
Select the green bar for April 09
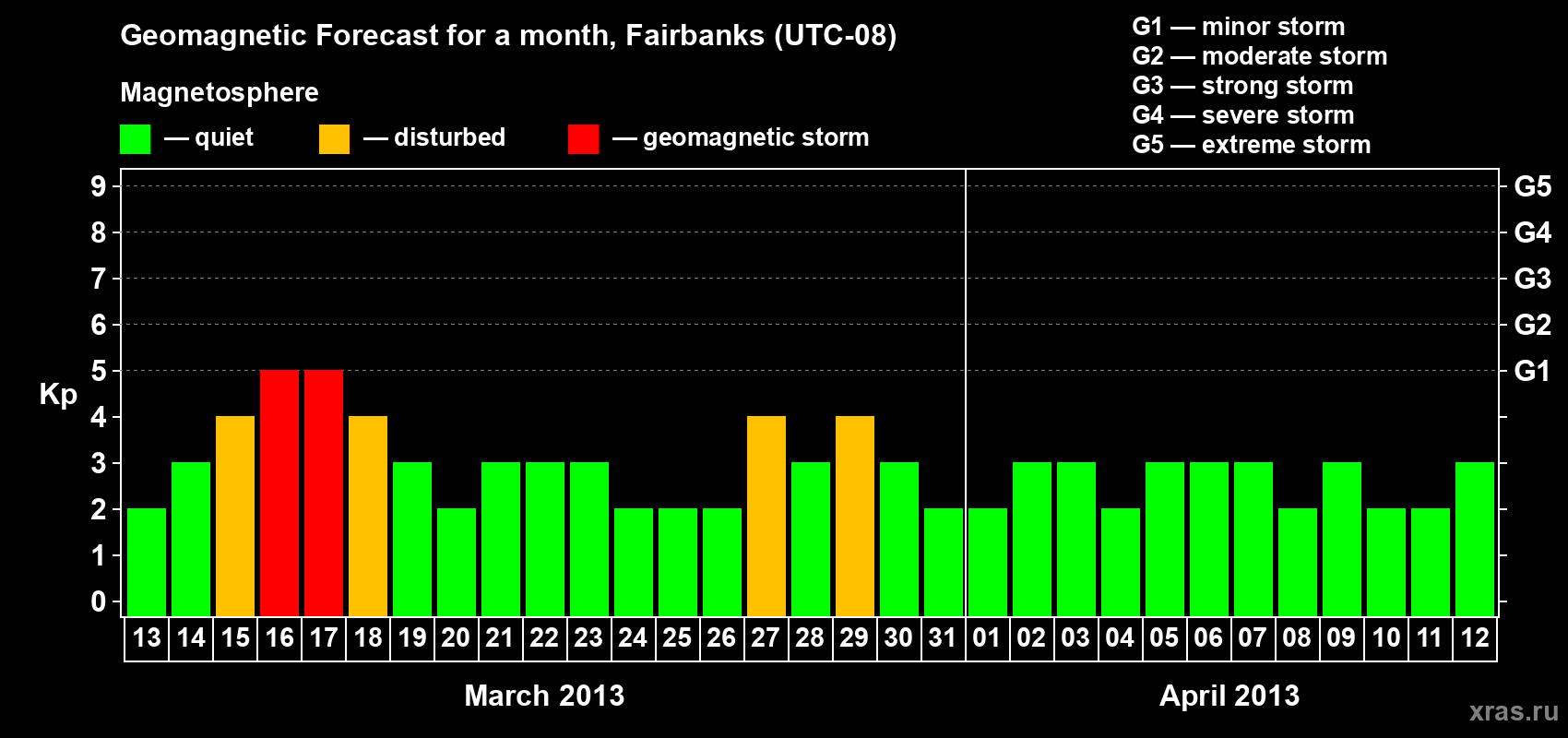click(x=1342, y=540)
